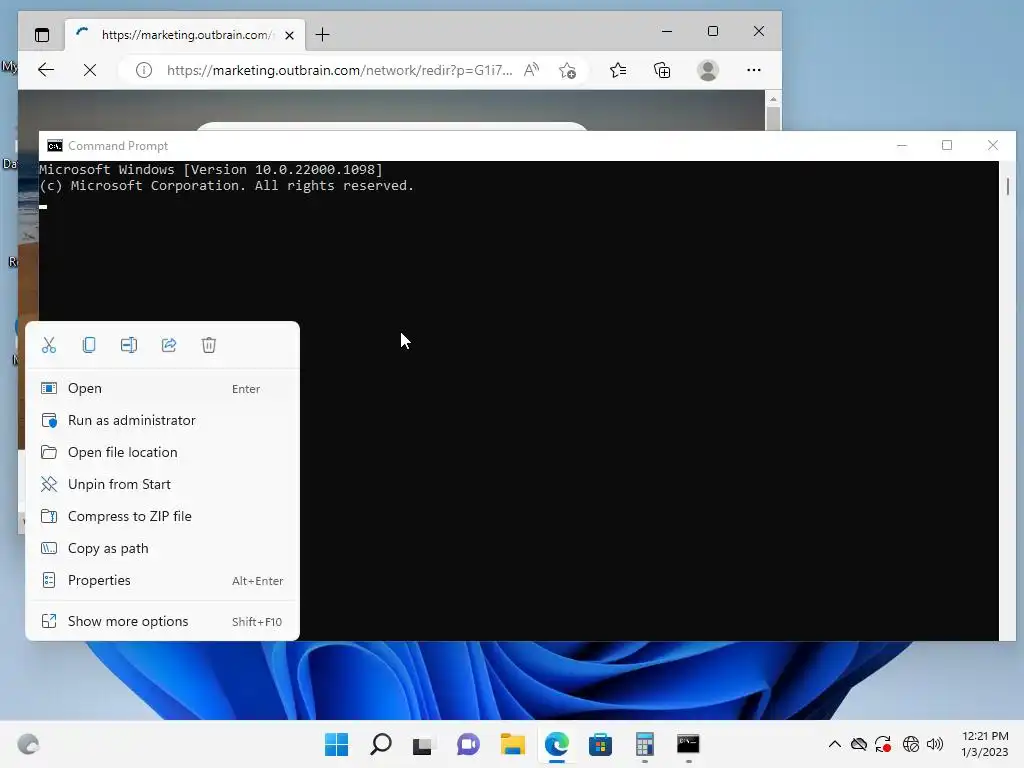This screenshot has height=768, width=1024.
Task: Open the Favorites list in Edge
Action: 618,70
